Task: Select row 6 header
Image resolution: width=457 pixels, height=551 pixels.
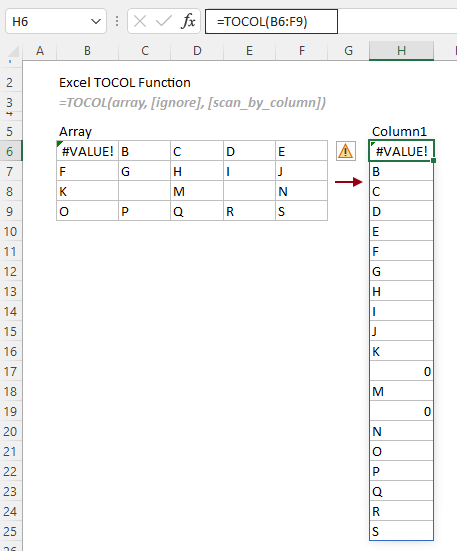Action: point(10,151)
